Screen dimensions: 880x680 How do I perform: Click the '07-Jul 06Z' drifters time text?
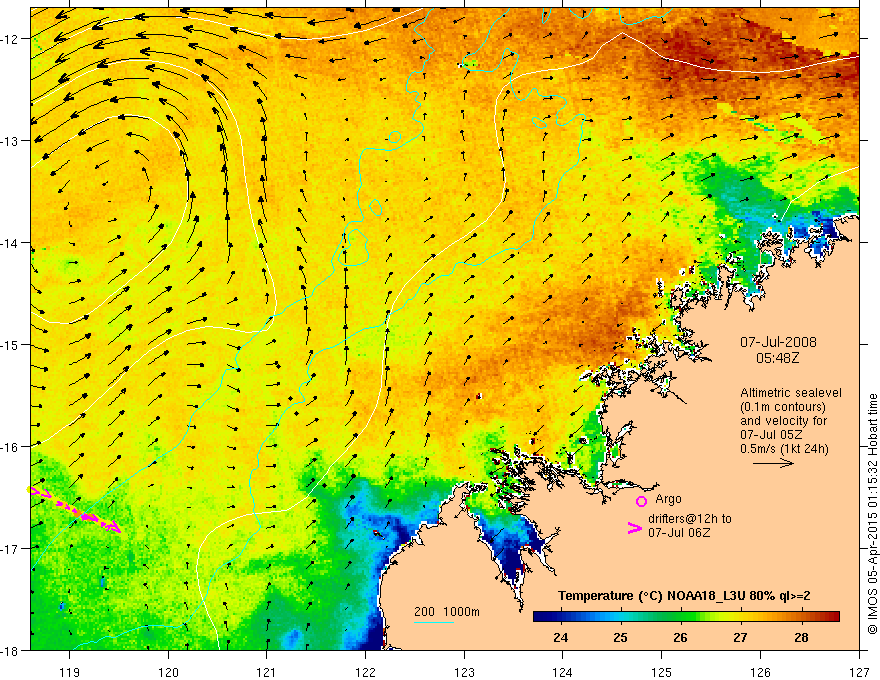679,532
